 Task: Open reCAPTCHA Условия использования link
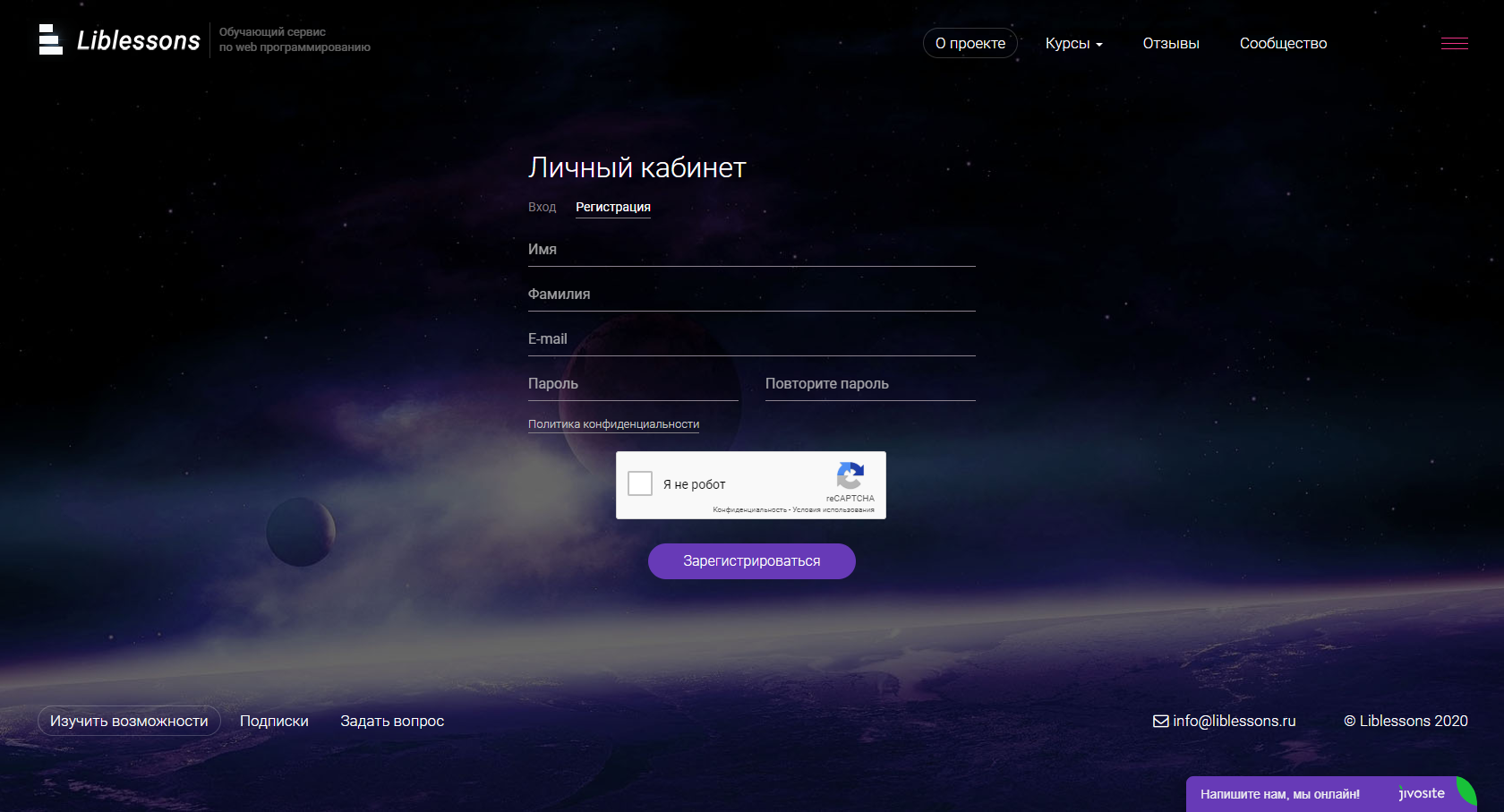(x=833, y=510)
